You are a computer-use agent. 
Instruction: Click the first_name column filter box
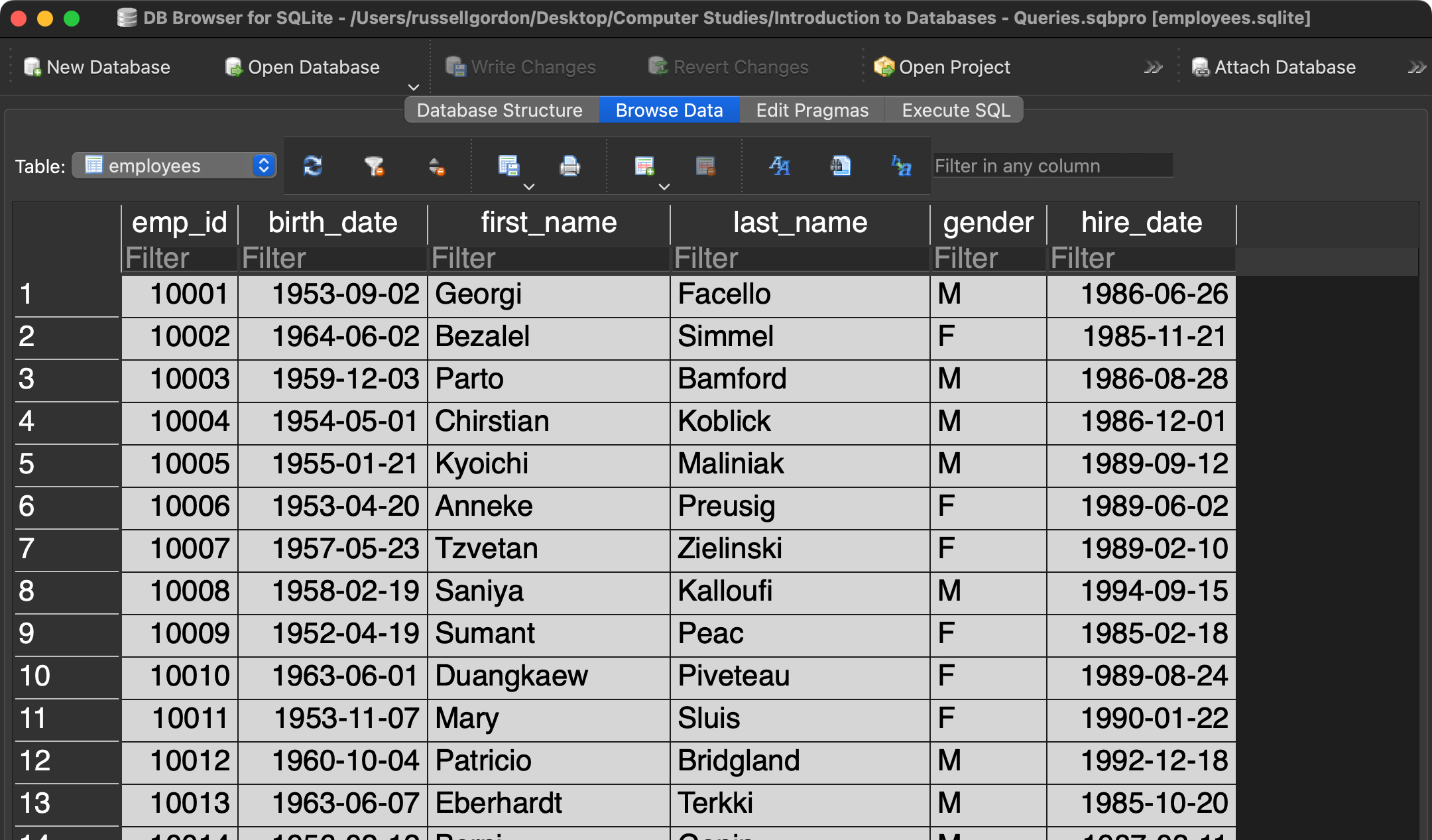coord(548,259)
